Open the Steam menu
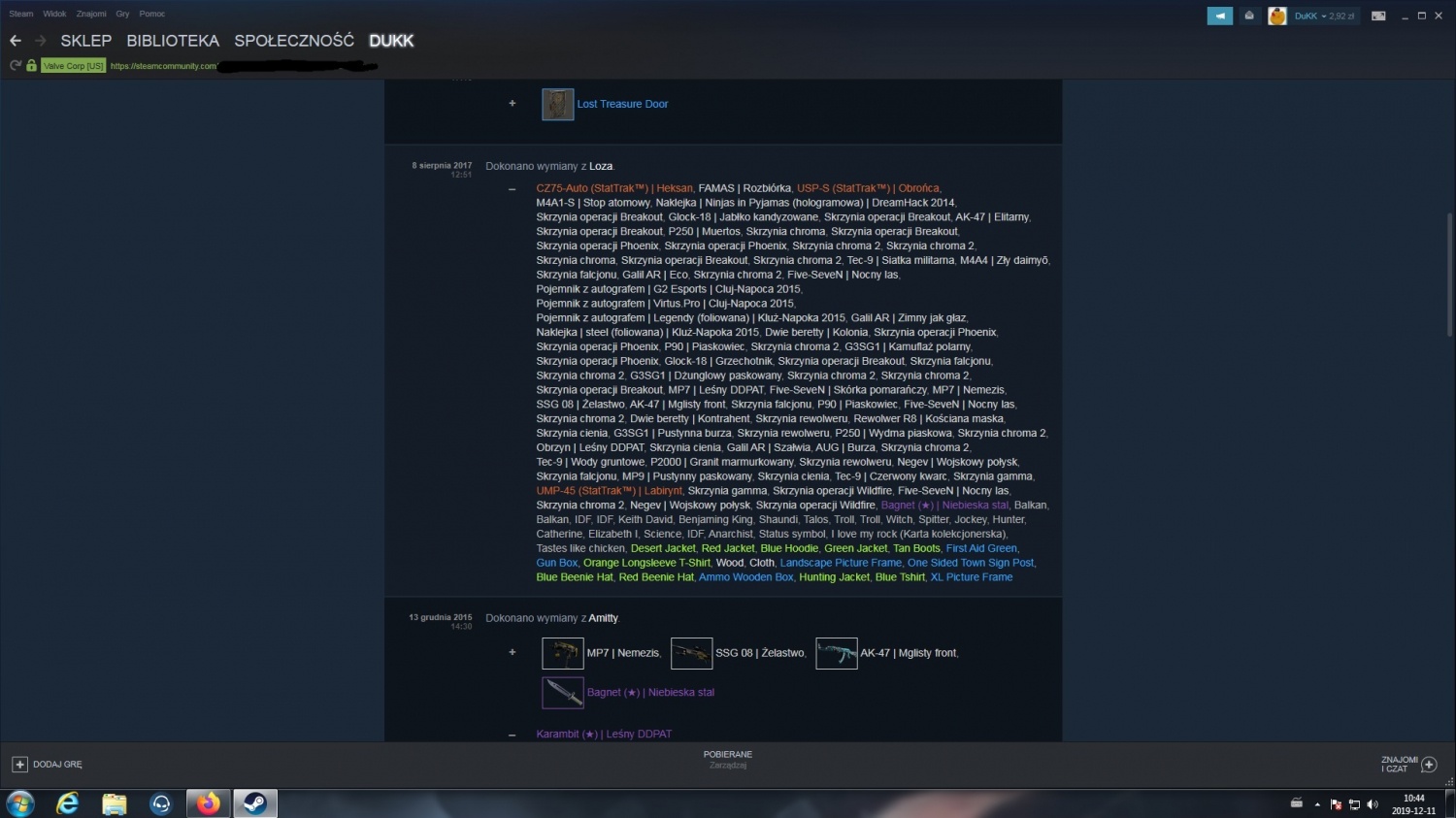The height and width of the screenshot is (818, 1456). pyautogui.click(x=21, y=15)
